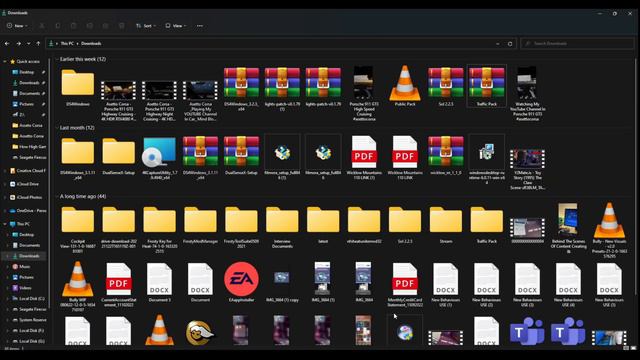Click the Copy icon in the toolbar
This screenshot has height=360, width=640.
click(58, 26)
